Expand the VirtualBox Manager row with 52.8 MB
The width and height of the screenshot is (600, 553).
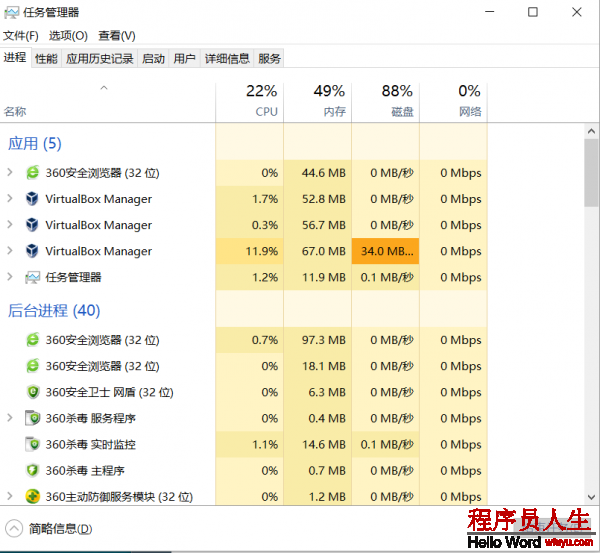[10, 198]
